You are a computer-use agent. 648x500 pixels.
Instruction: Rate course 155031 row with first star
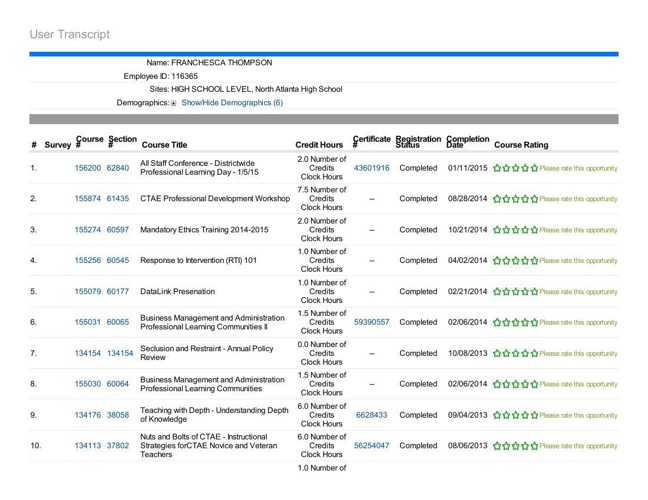pyautogui.click(x=497, y=322)
